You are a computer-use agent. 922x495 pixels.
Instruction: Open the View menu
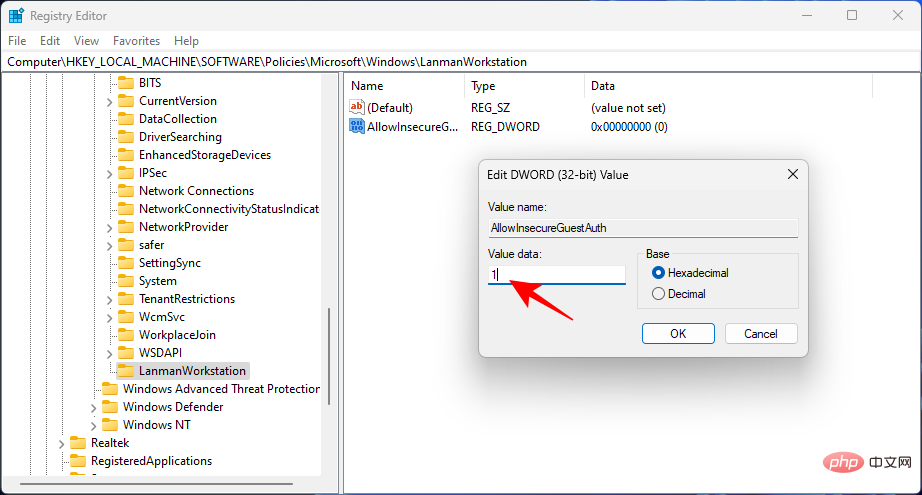(86, 41)
